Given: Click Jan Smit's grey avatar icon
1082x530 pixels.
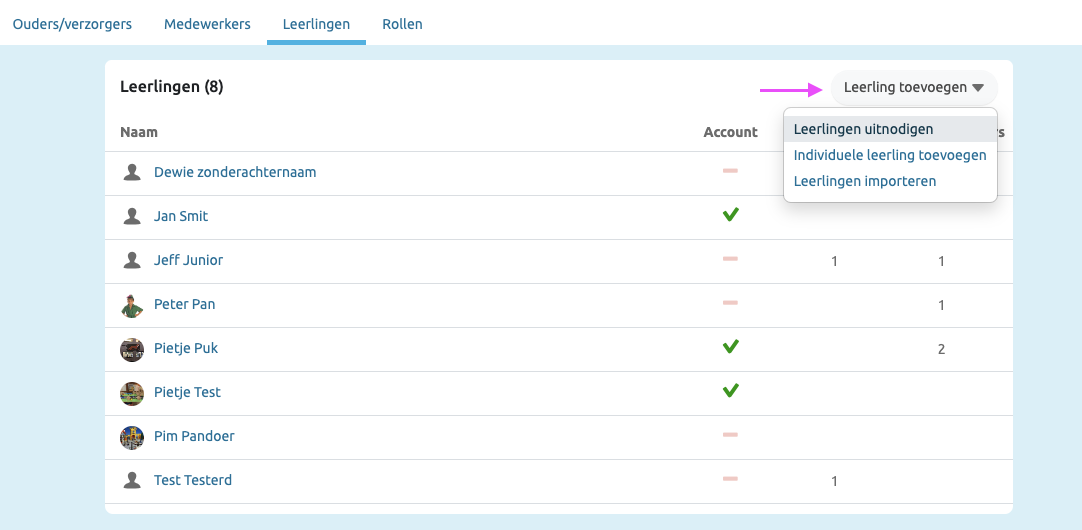Looking at the screenshot, I should [132, 216].
